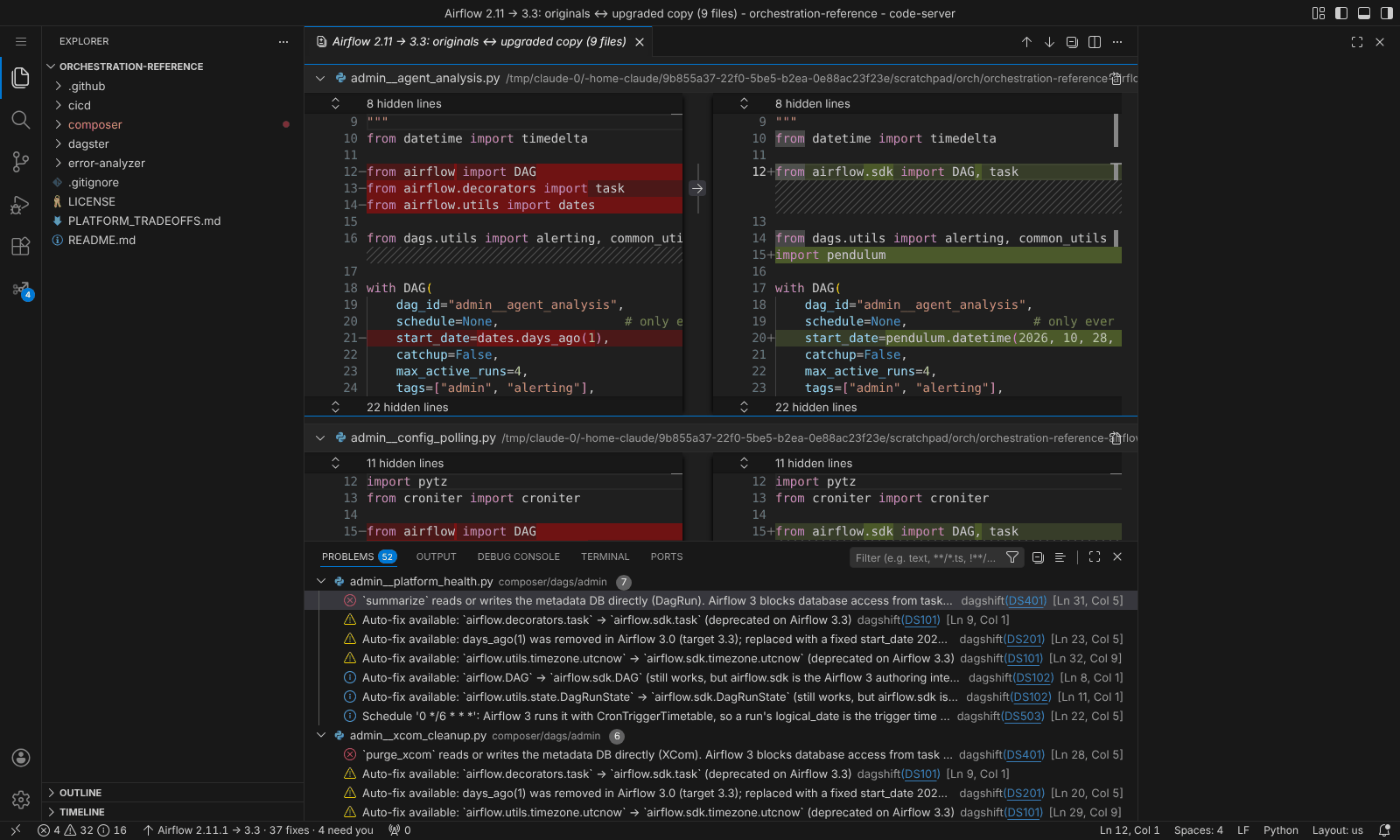Toggle Secondary Side Bar in title bar
This screenshot has height=840, width=1400.
click(x=1387, y=13)
